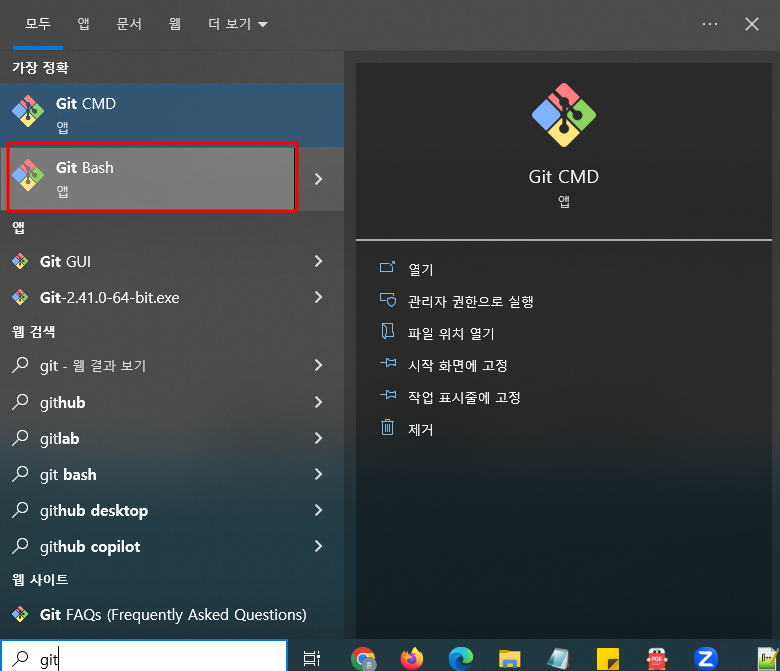Click 파일 위치 열기
The width and height of the screenshot is (780, 671).
point(451,333)
